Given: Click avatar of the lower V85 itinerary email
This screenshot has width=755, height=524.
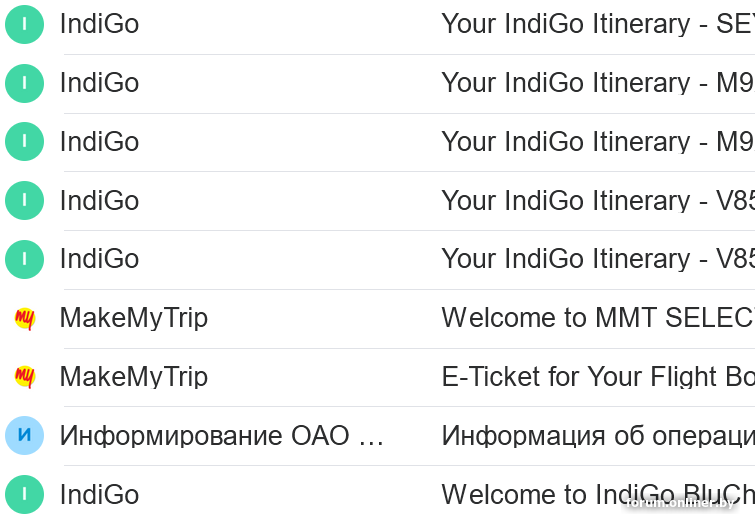Looking at the screenshot, I should (24, 259).
